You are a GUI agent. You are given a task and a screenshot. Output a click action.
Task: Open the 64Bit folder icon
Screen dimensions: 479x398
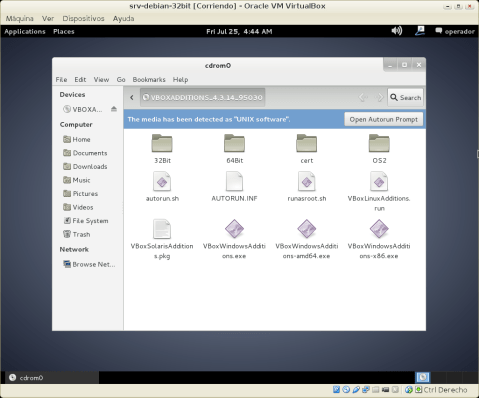(234, 143)
